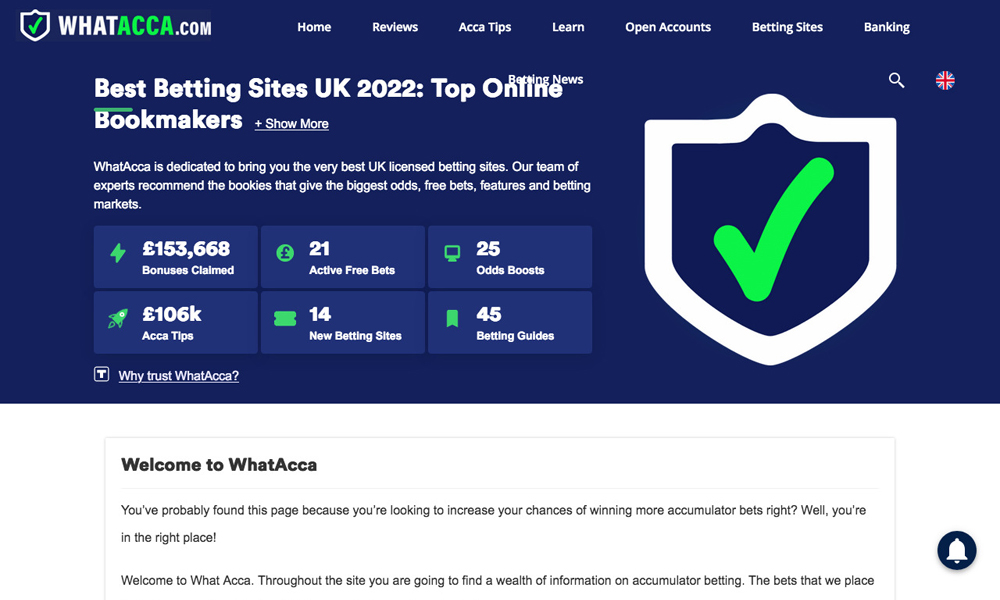Navigate to the Banking menu
This screenshot has width=1000, height=600.
pos(887,27)
